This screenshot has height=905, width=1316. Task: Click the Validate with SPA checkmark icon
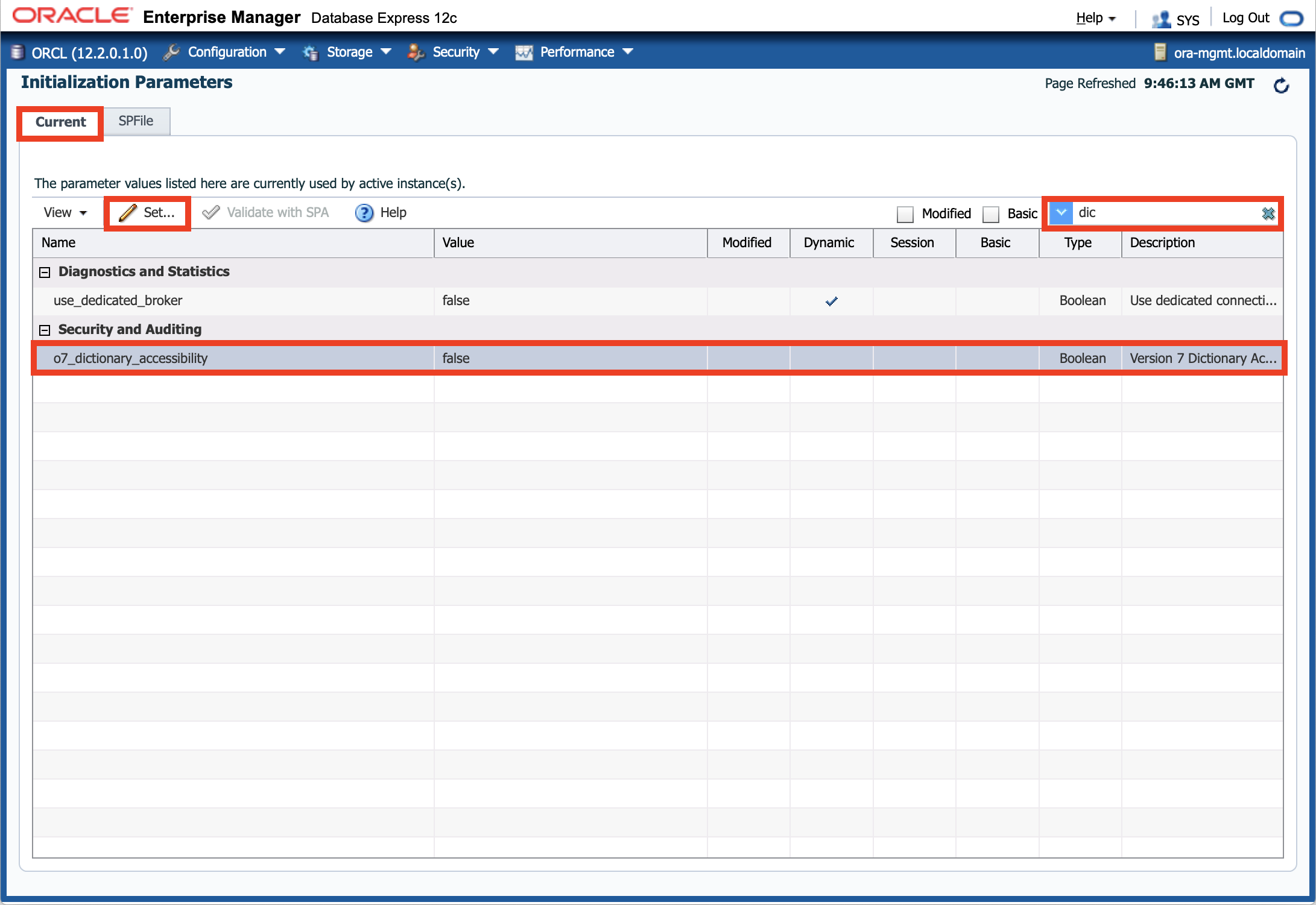click(210, 212)
